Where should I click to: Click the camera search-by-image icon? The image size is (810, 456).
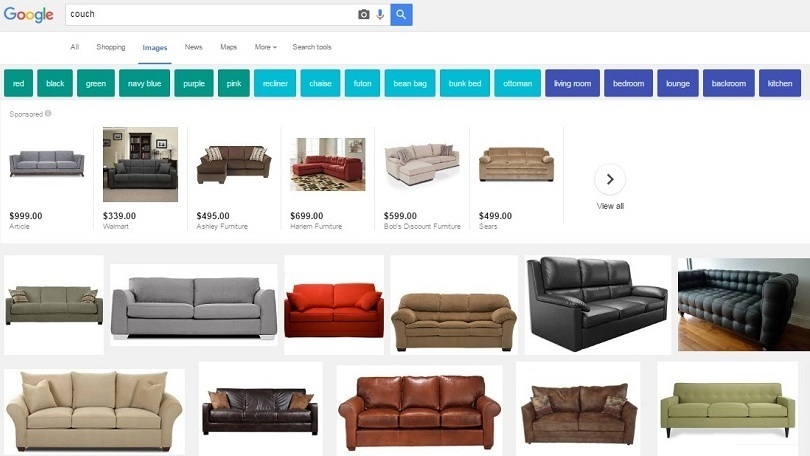tap(364, 14)
